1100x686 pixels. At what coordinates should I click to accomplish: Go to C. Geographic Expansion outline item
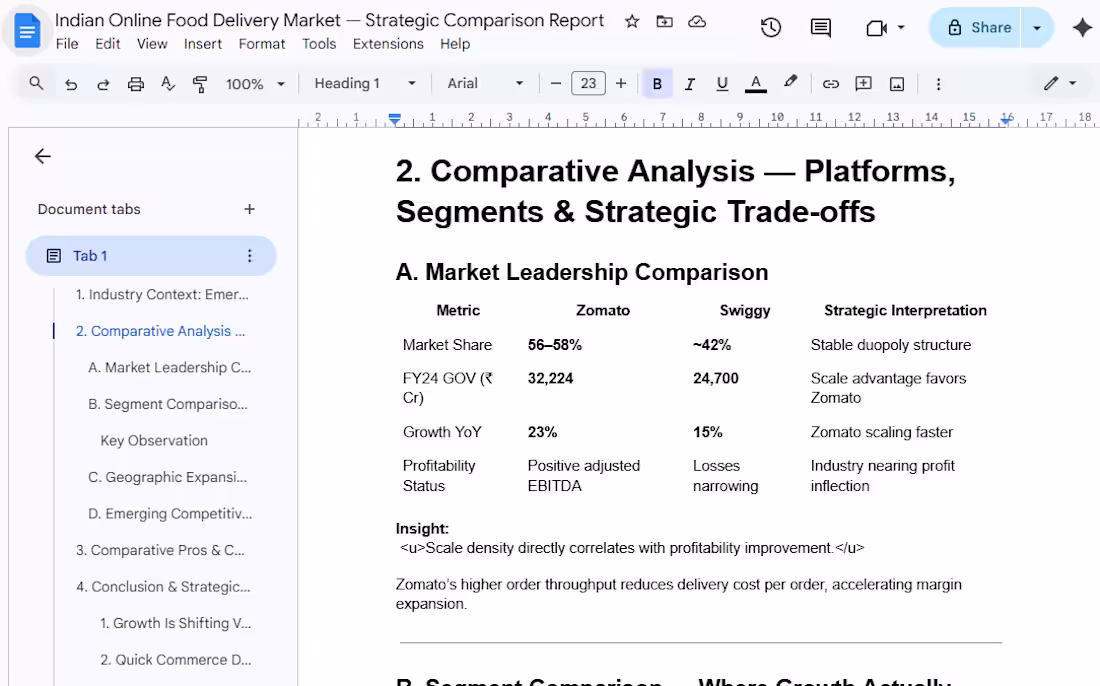coord(167,477)
